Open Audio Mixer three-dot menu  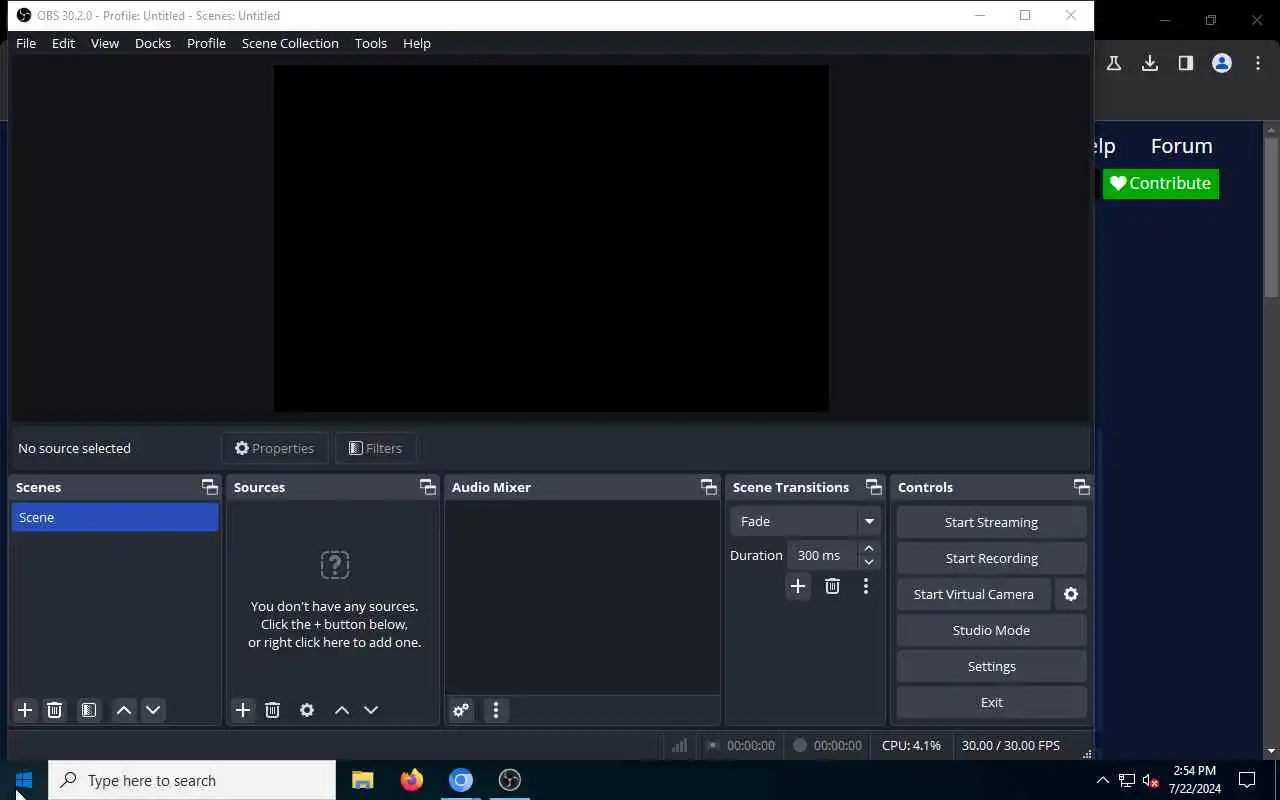pos(496,710)
